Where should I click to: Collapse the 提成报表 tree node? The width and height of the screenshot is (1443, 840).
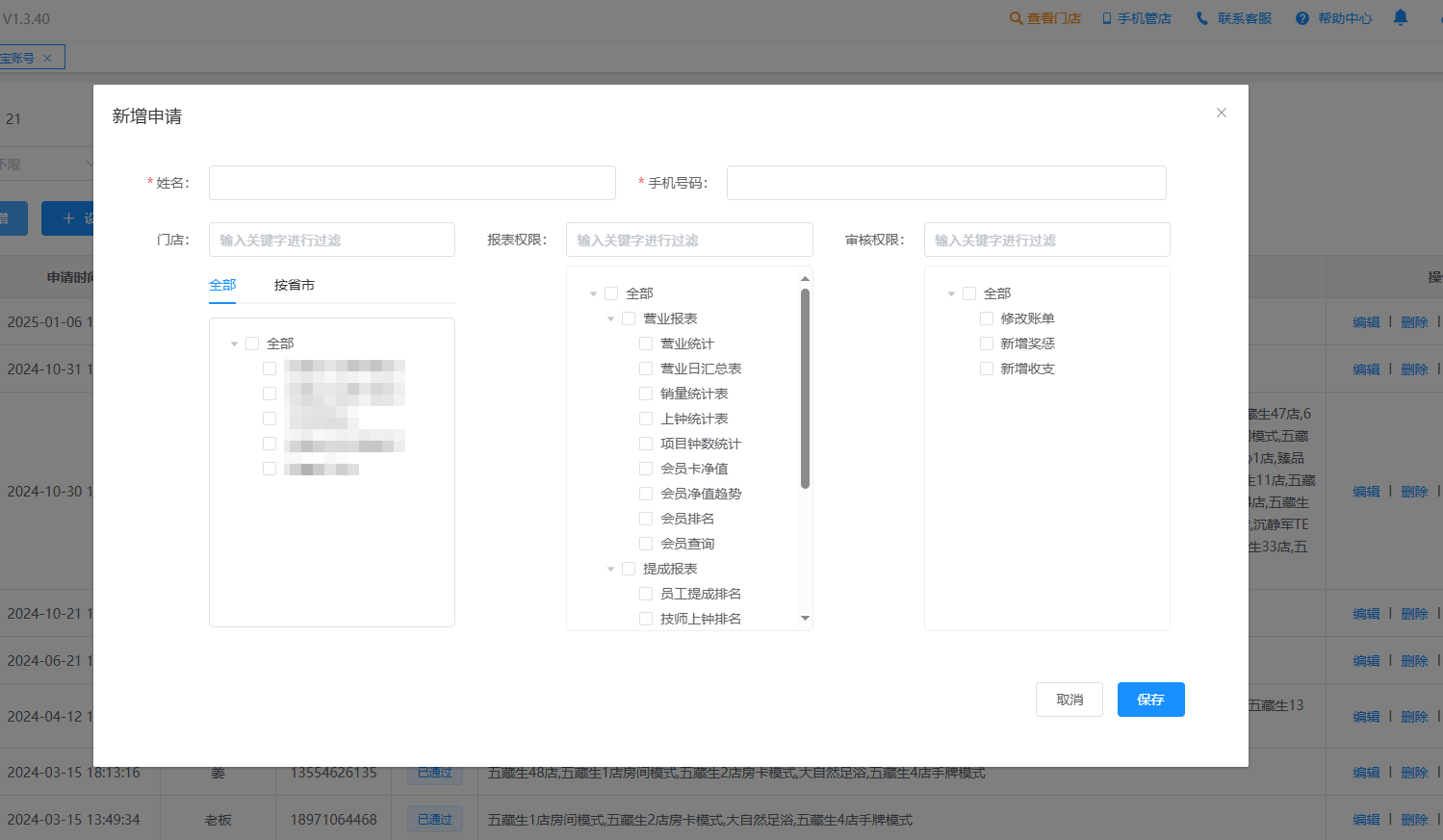click(610, 569)
